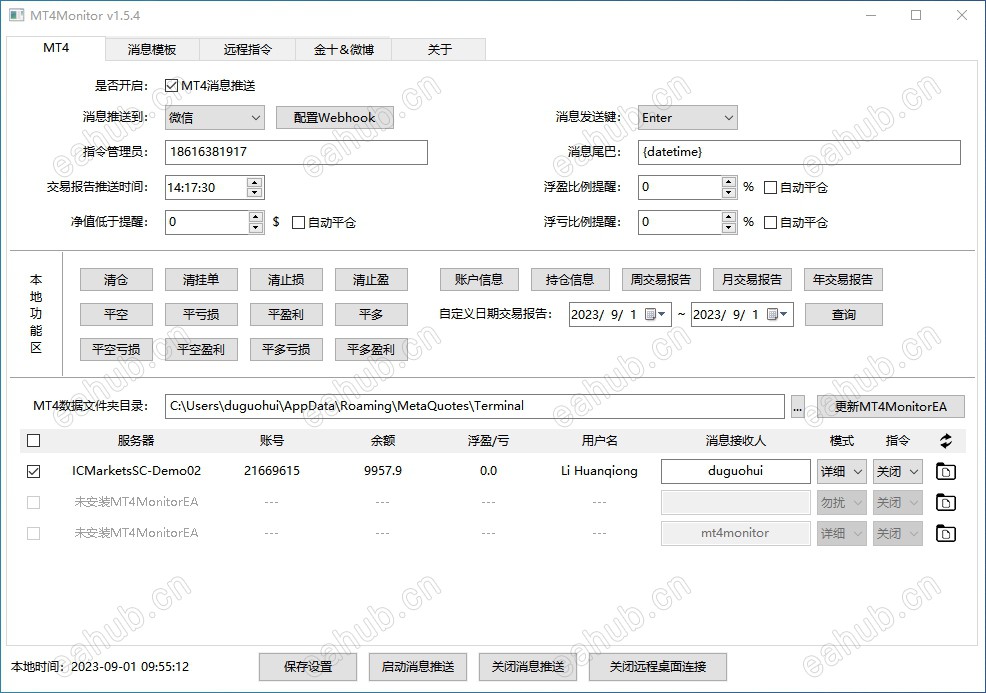Switch to the 金十&微博 tab

tap(342, 47)
